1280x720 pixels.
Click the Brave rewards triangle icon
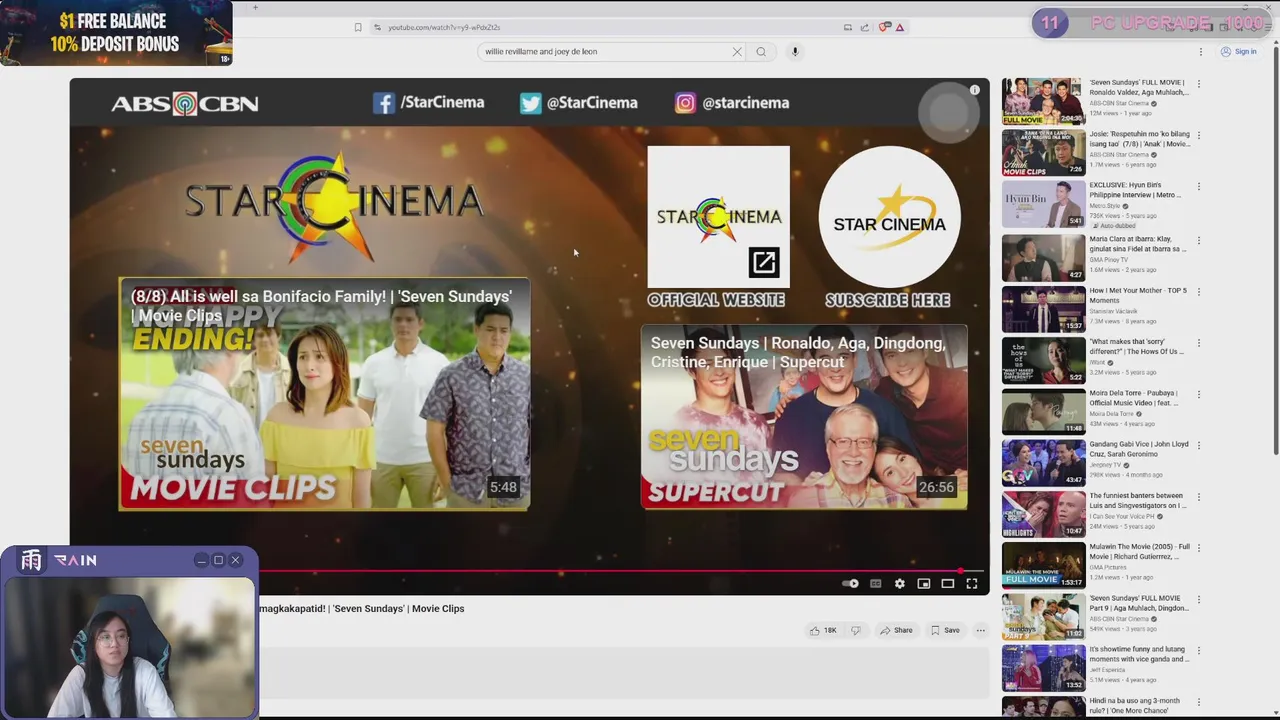(x=900, y=27)
